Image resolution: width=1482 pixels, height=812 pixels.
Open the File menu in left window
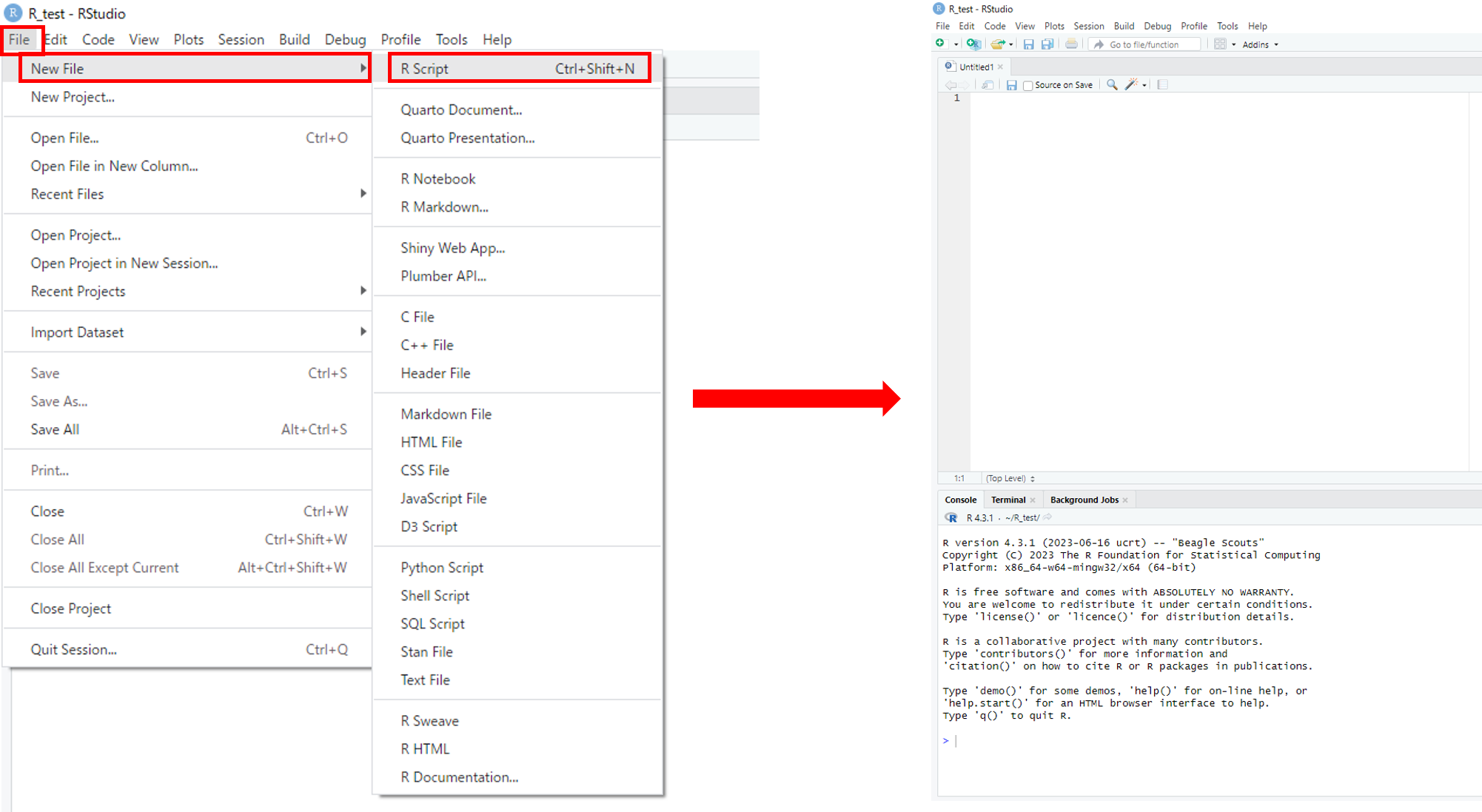[20, 39]
